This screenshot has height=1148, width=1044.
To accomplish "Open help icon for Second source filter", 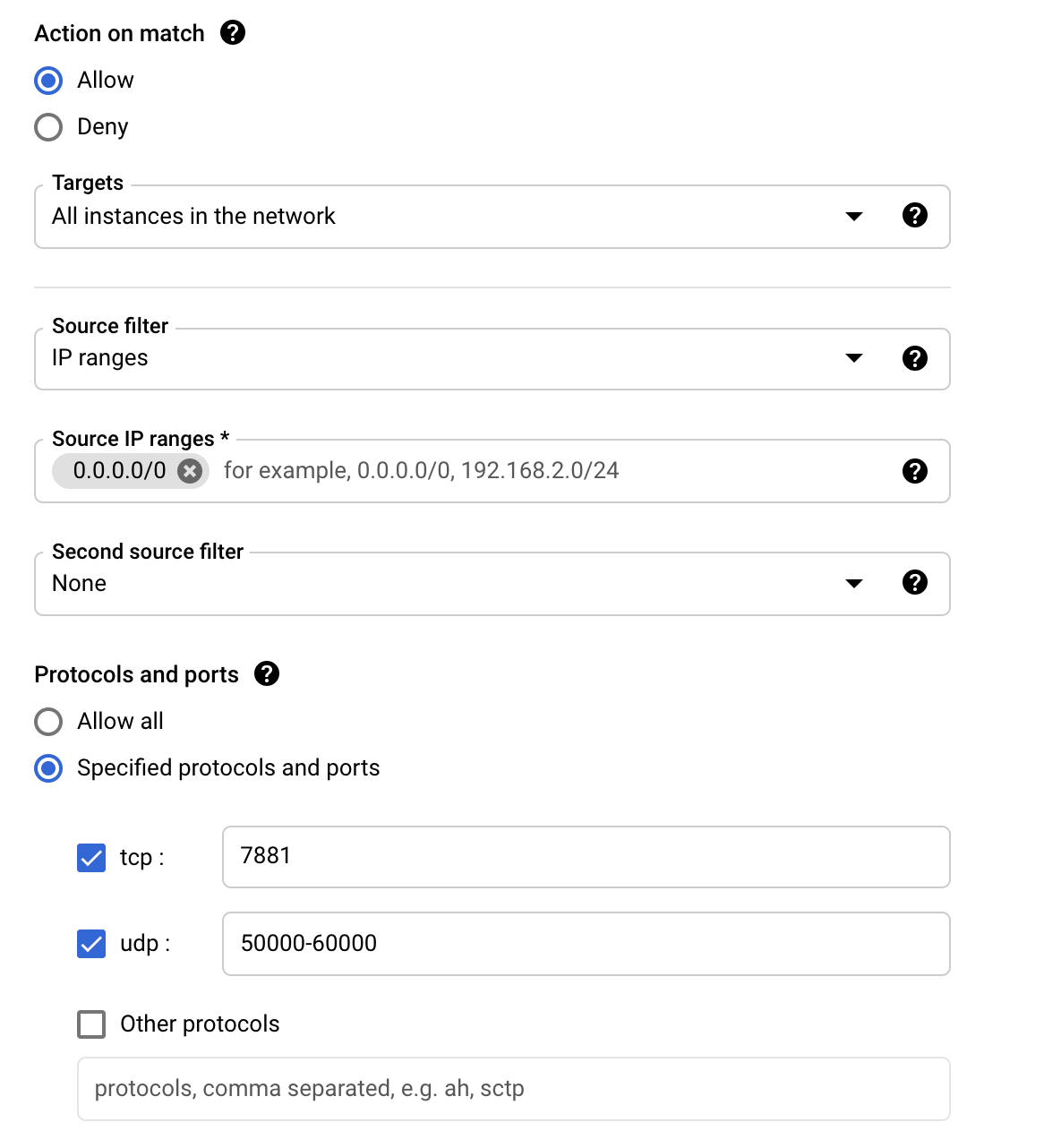I will pyautogui.click(x=914, y=582).
